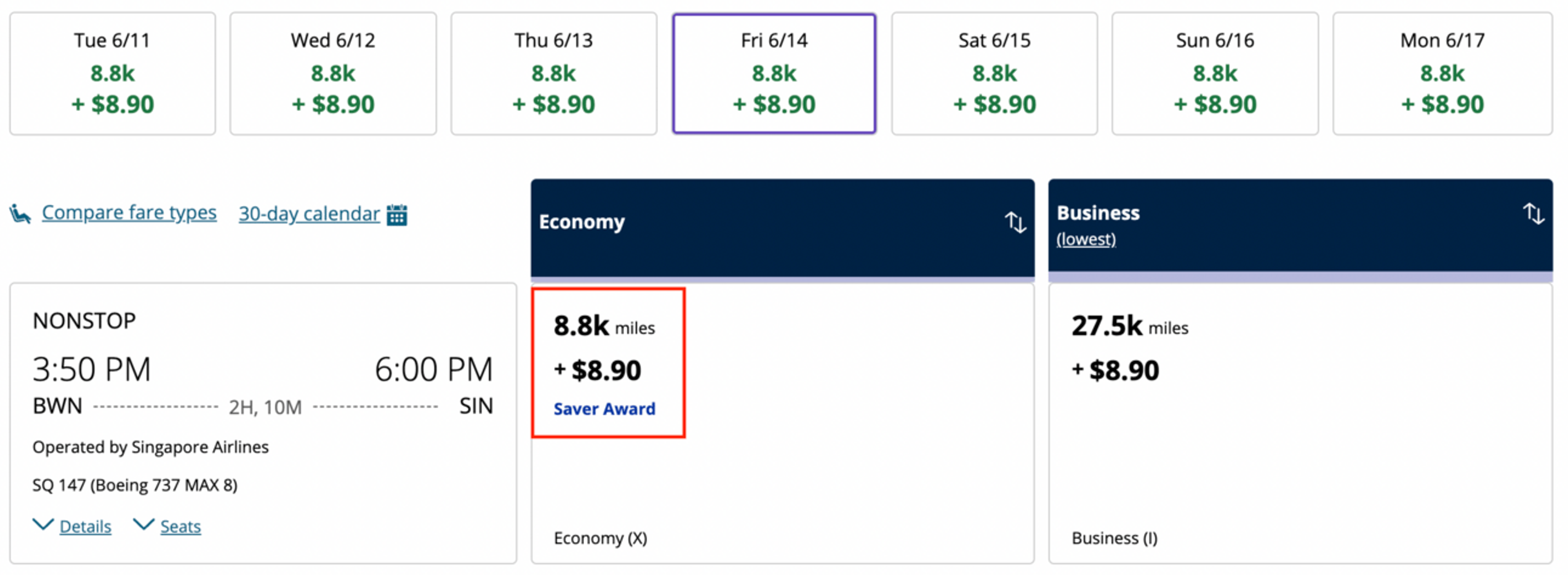This screenshot has width=1568, height=575.
Task: Expand the Seats chevron for SQ 147
Action: tap(144, 524)
